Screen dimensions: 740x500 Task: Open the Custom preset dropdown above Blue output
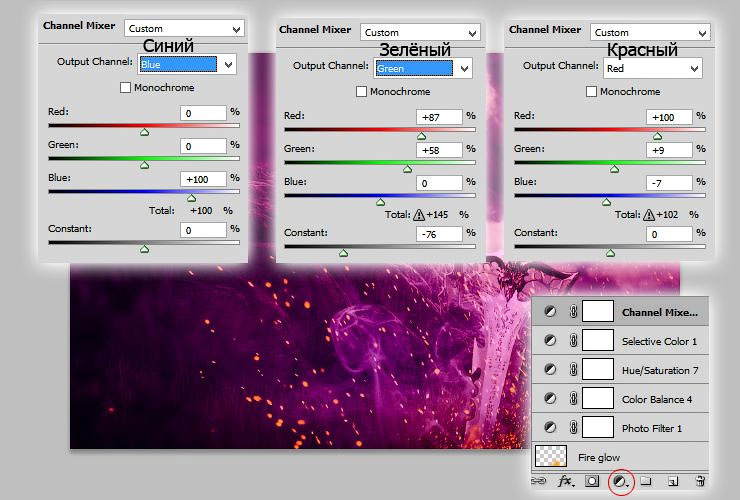pos(184,29)
